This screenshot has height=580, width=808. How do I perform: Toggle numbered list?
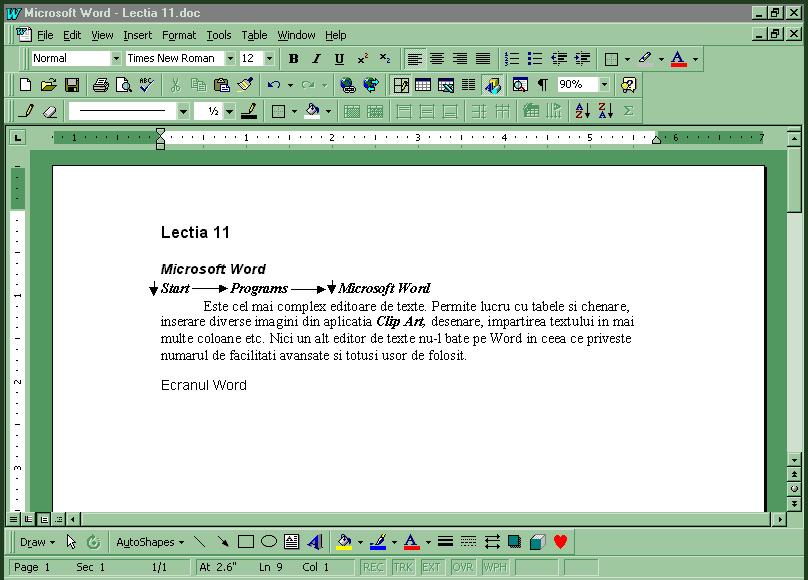click(512, 59)
